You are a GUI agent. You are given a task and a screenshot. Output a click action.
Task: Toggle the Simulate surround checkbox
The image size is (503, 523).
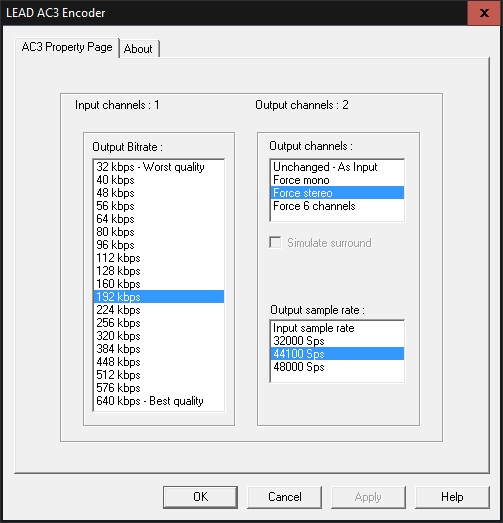pos(275,242)
